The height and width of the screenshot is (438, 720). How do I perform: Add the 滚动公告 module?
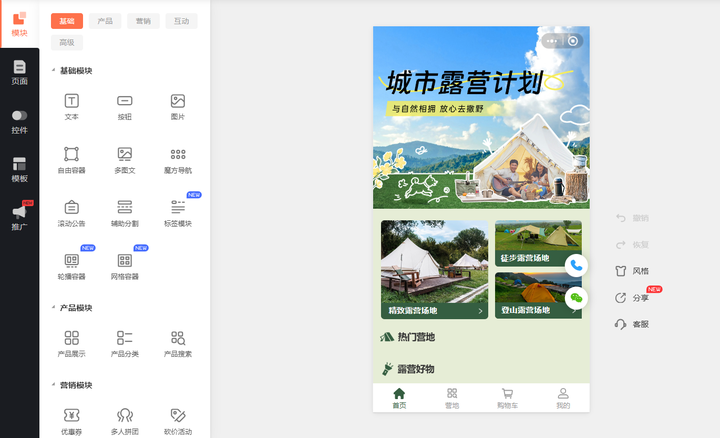coord(71,213)
